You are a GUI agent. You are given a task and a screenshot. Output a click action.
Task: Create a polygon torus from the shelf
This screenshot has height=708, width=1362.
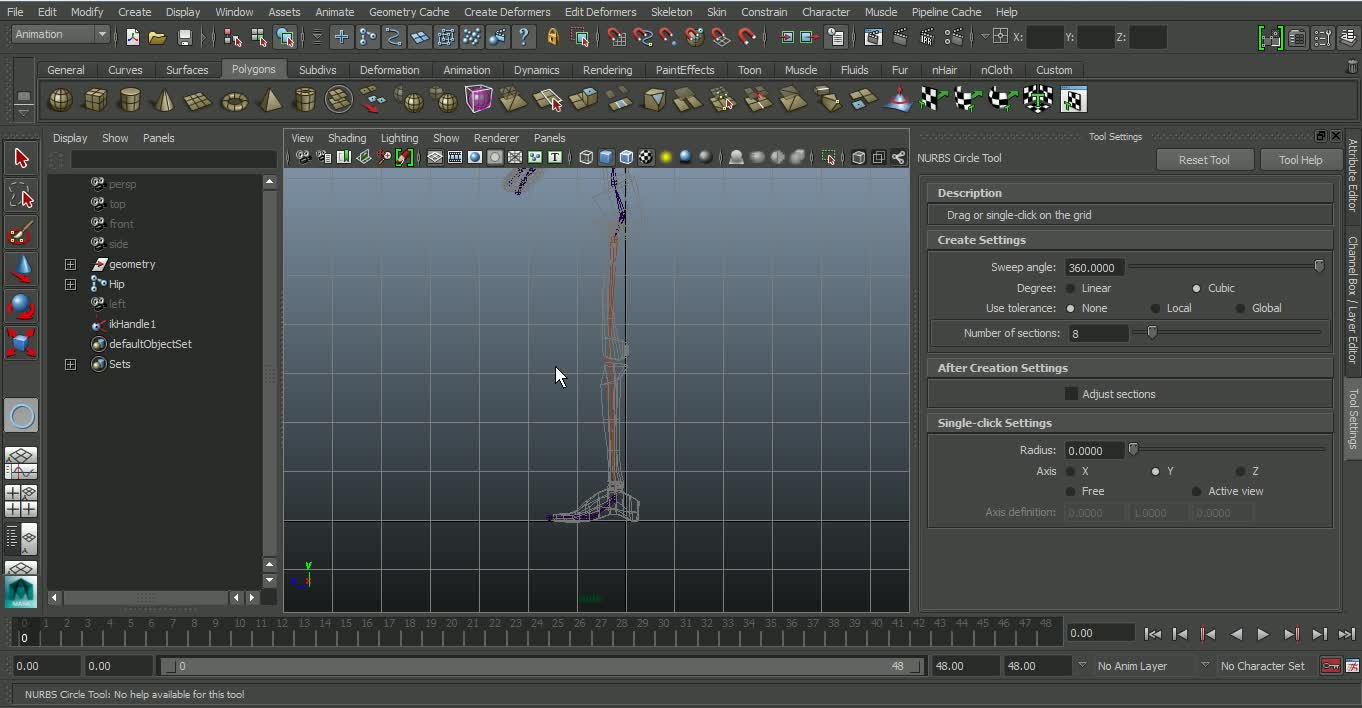(x=234, y=100)
